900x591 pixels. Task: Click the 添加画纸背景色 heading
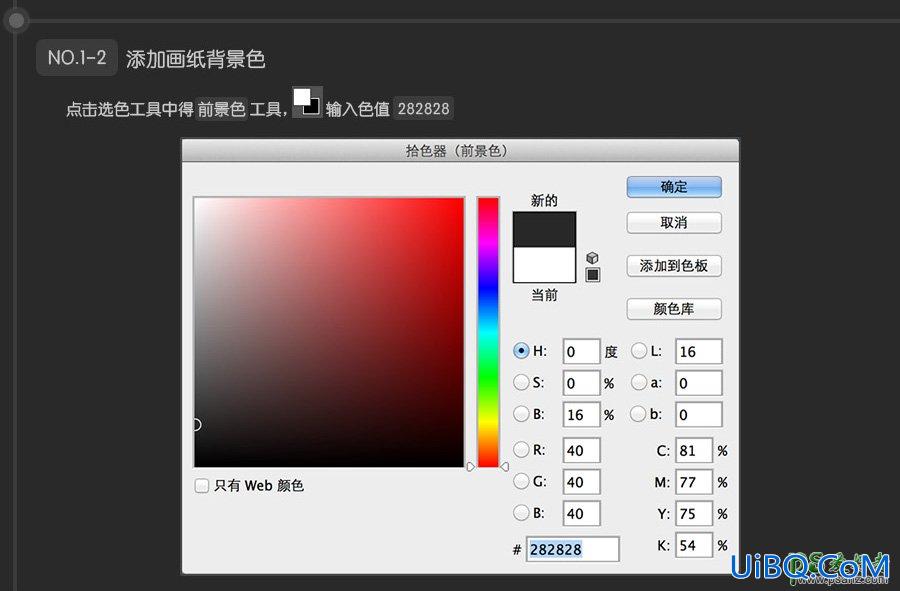pos(196,59)
